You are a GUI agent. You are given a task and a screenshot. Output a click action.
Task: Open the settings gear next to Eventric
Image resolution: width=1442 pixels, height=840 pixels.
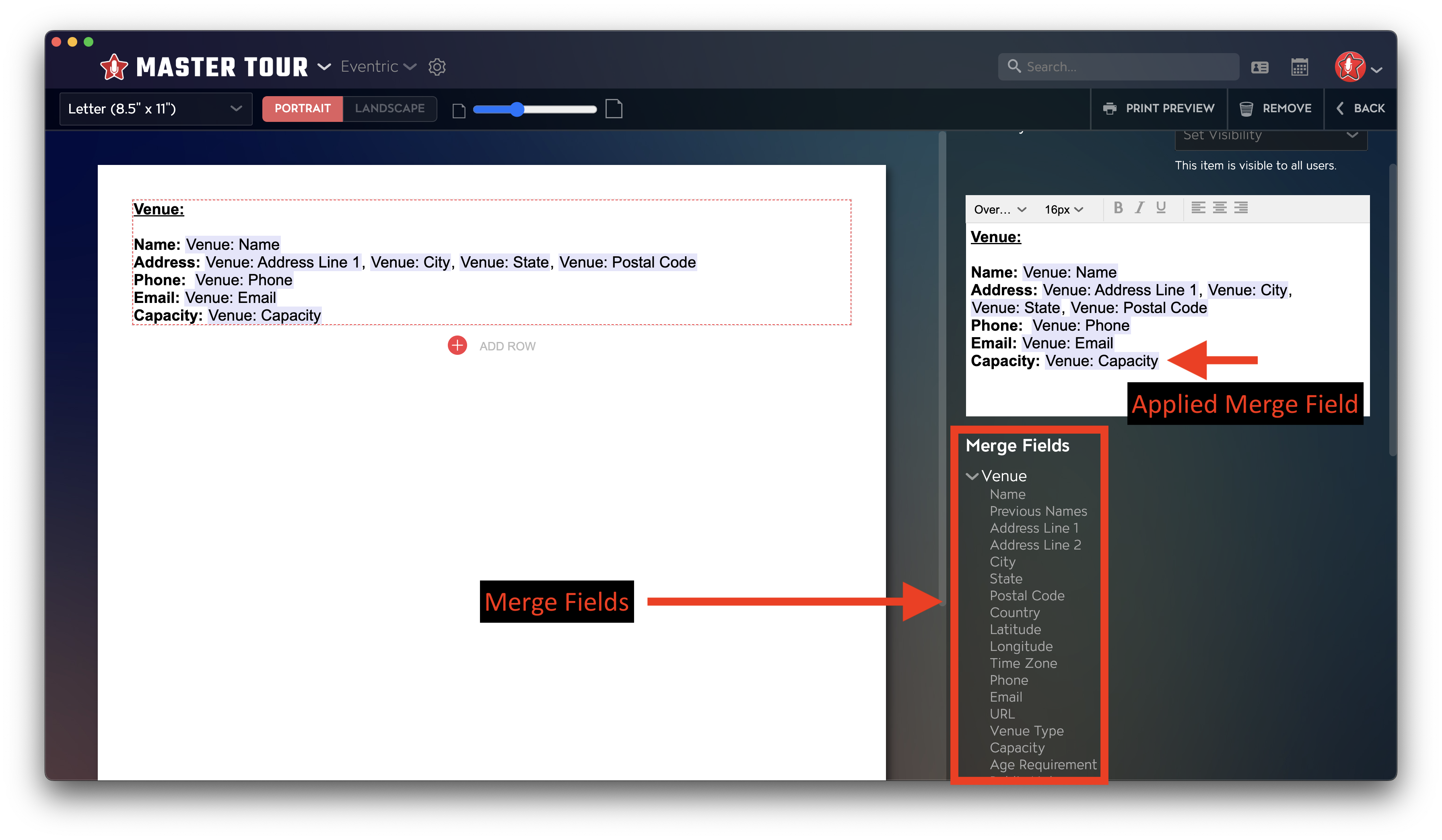(x=437, y=67)
